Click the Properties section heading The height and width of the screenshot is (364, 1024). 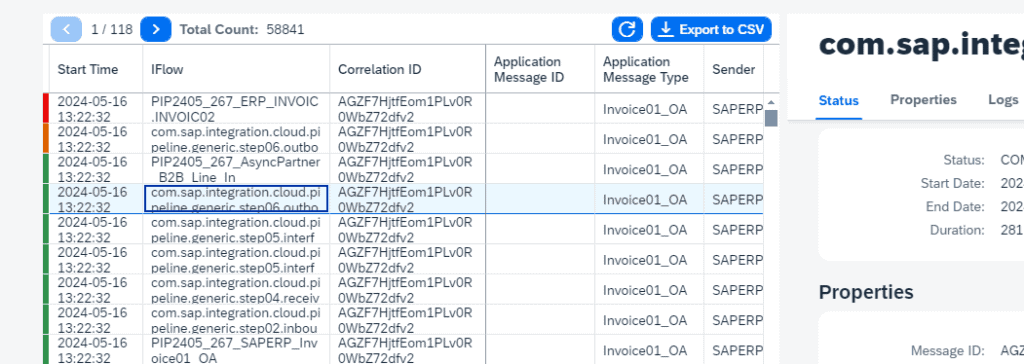[866, 291]
